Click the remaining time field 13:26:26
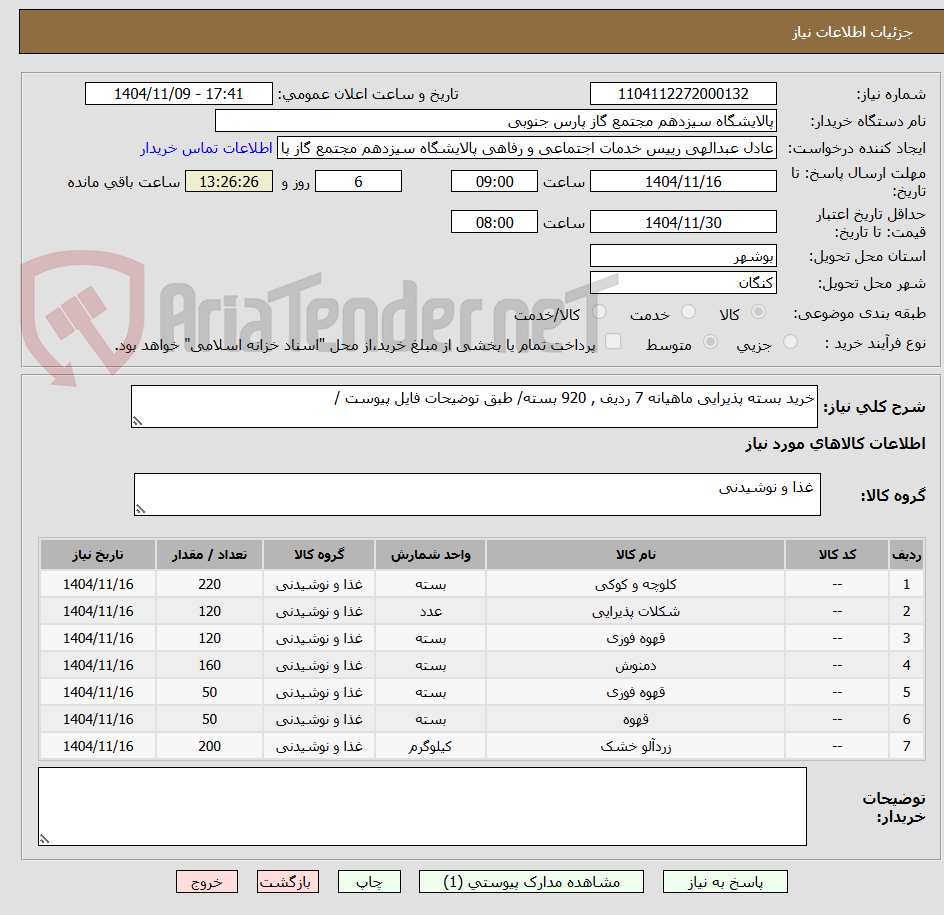Image resolution: width=944 pixels, height=915 pixels. [x=229, y=181]
